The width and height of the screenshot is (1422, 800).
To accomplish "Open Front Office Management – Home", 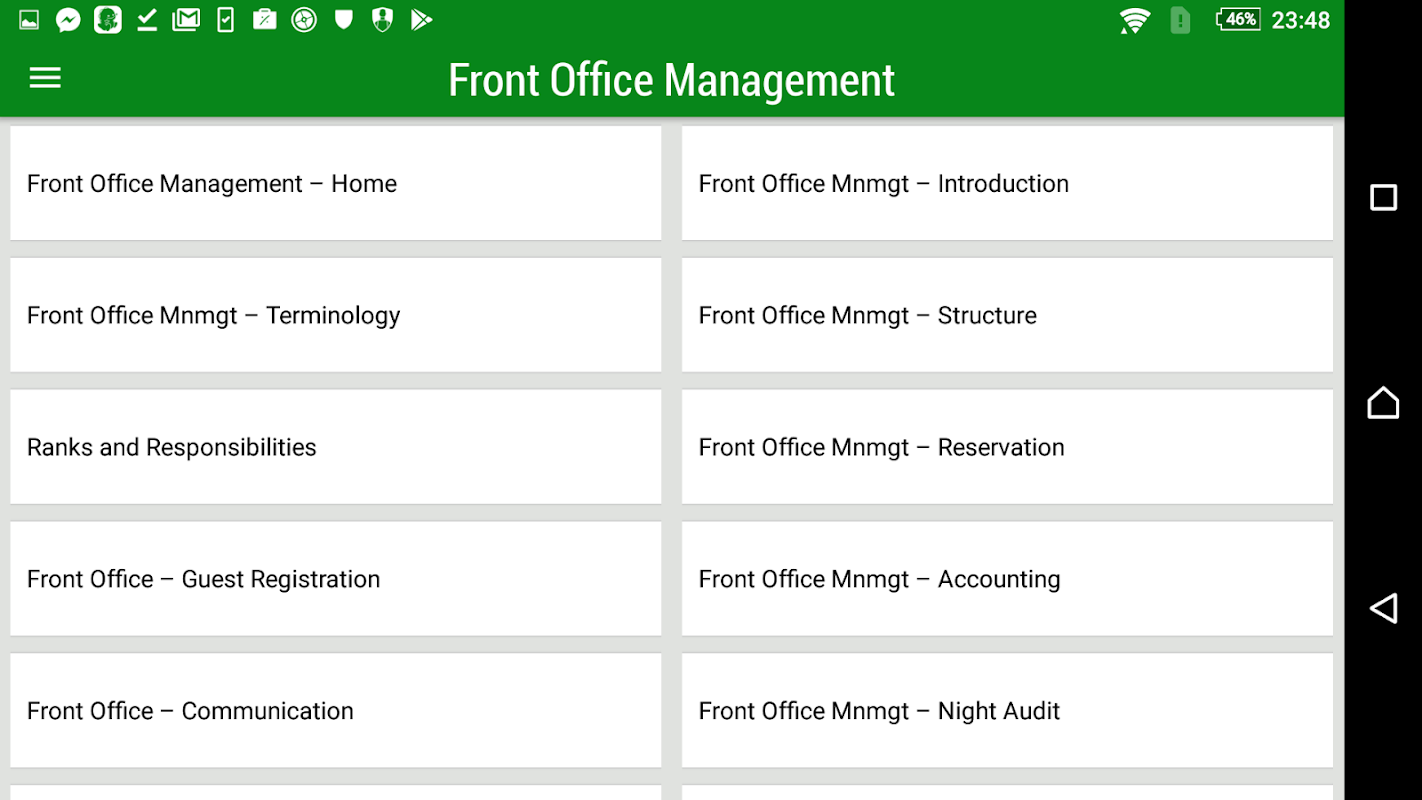I will (336, 183).
